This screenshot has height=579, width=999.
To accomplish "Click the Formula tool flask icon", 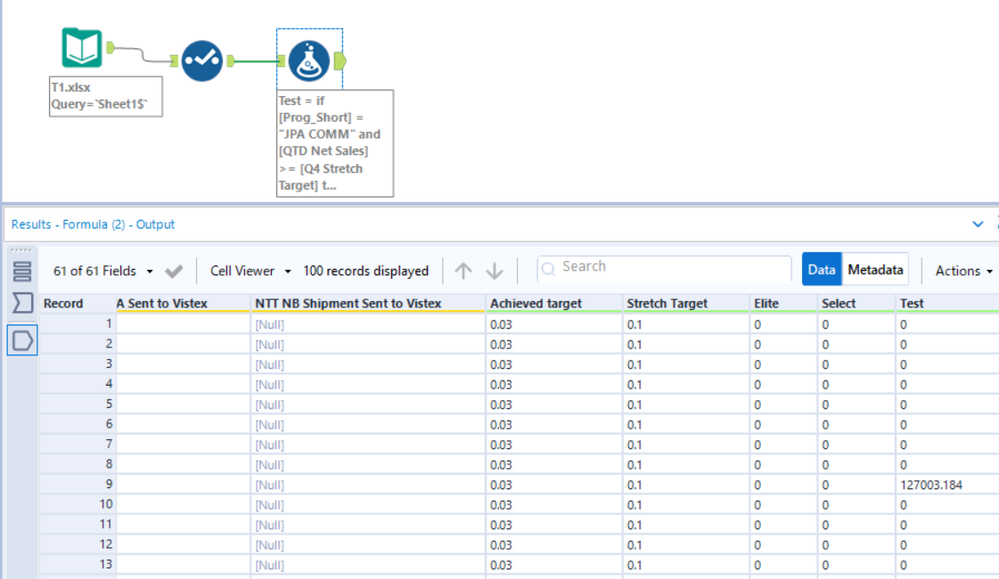I will coord(309,61).
